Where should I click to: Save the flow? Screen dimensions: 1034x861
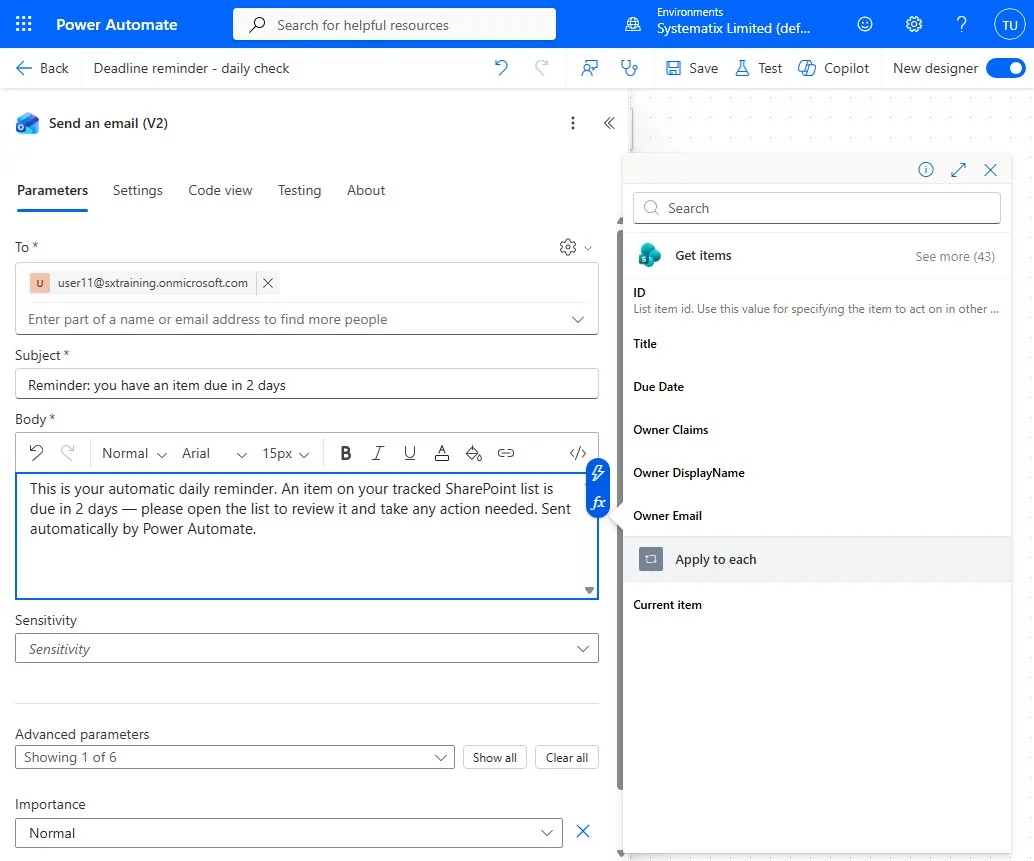click(x=692, y=68)
